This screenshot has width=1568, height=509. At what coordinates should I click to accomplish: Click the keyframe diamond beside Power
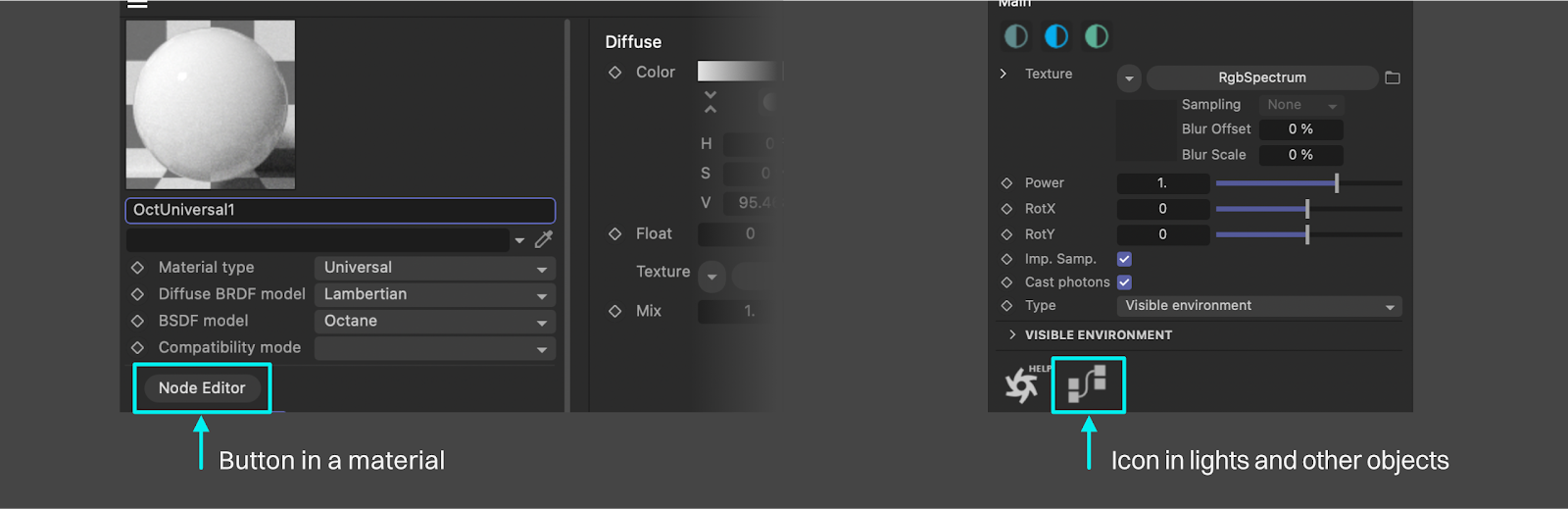1006,183
